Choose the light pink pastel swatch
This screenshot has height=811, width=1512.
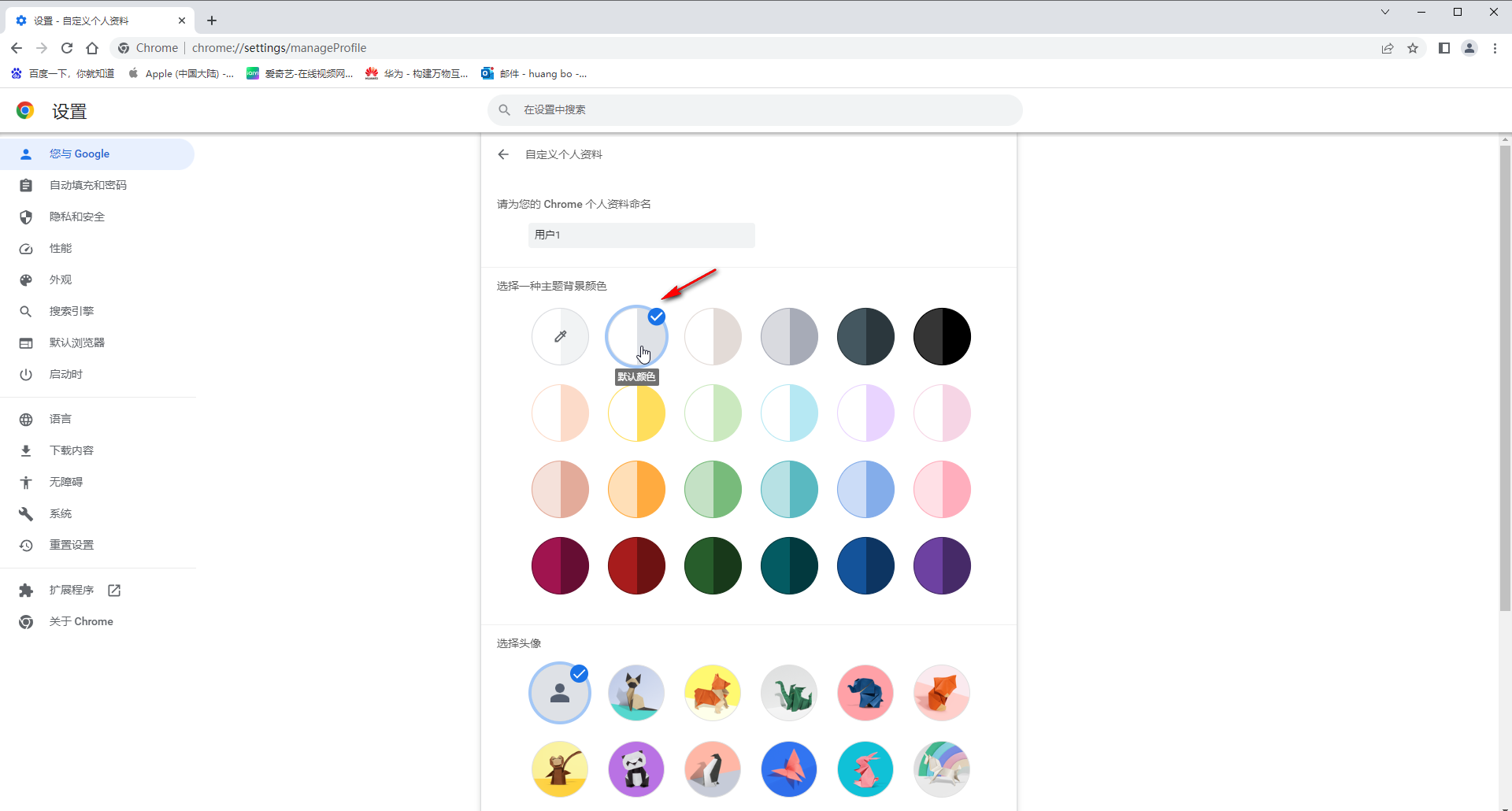[942, 413]
